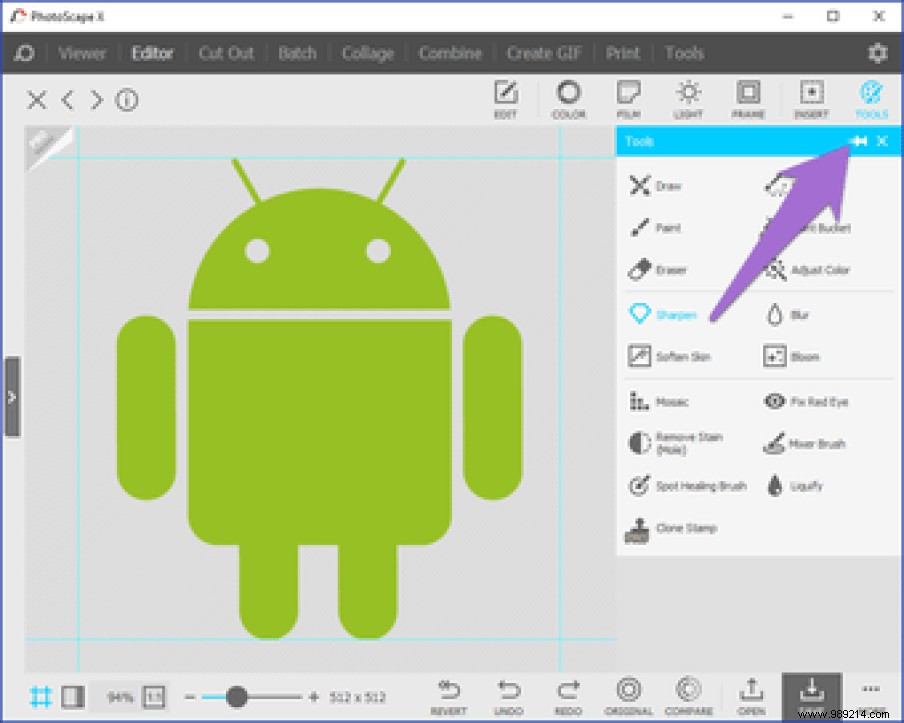Open the Color adjustments panel

568,99
